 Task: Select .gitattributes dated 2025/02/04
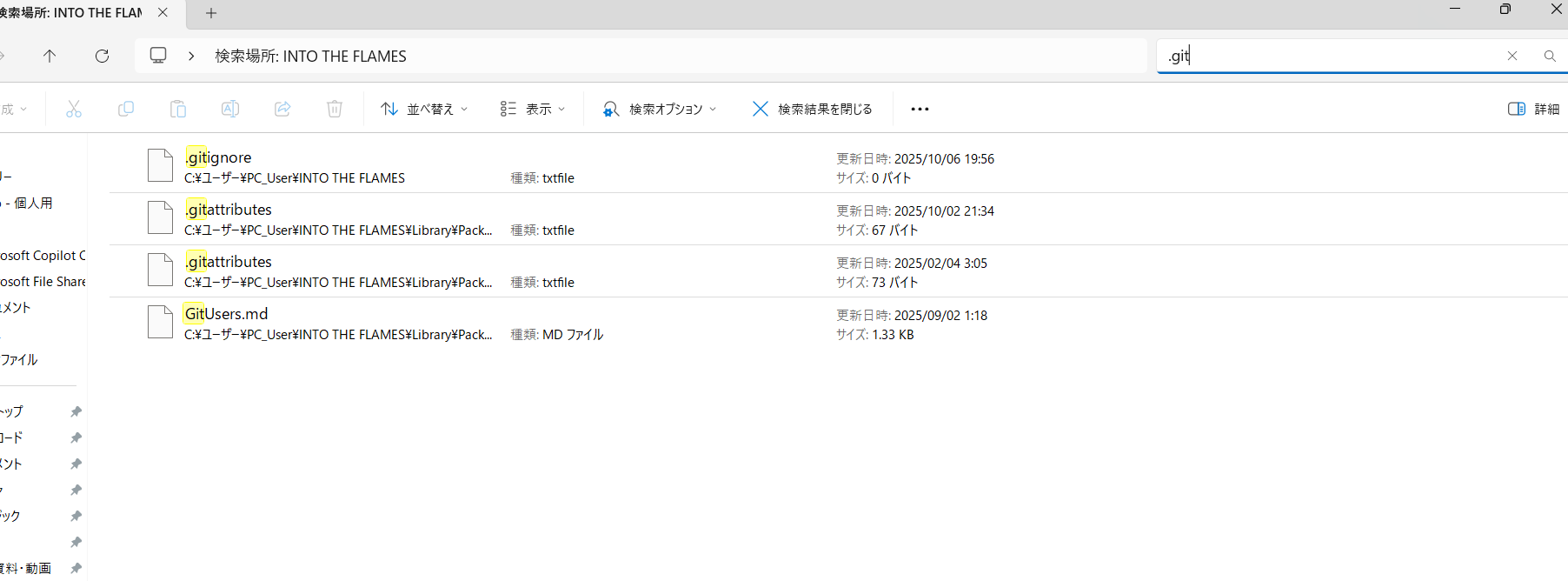(x=839, y=271)
